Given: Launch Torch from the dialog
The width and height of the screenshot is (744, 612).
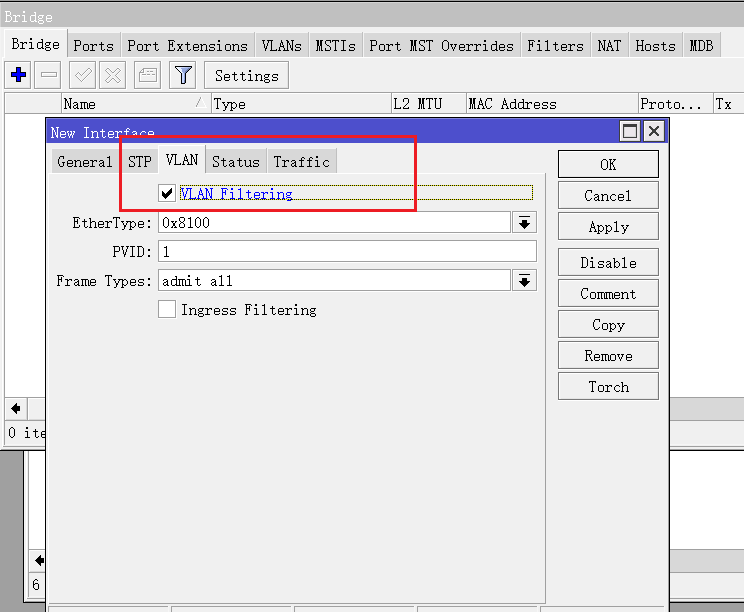Looking at the screenshot, I should click(608, 387).
